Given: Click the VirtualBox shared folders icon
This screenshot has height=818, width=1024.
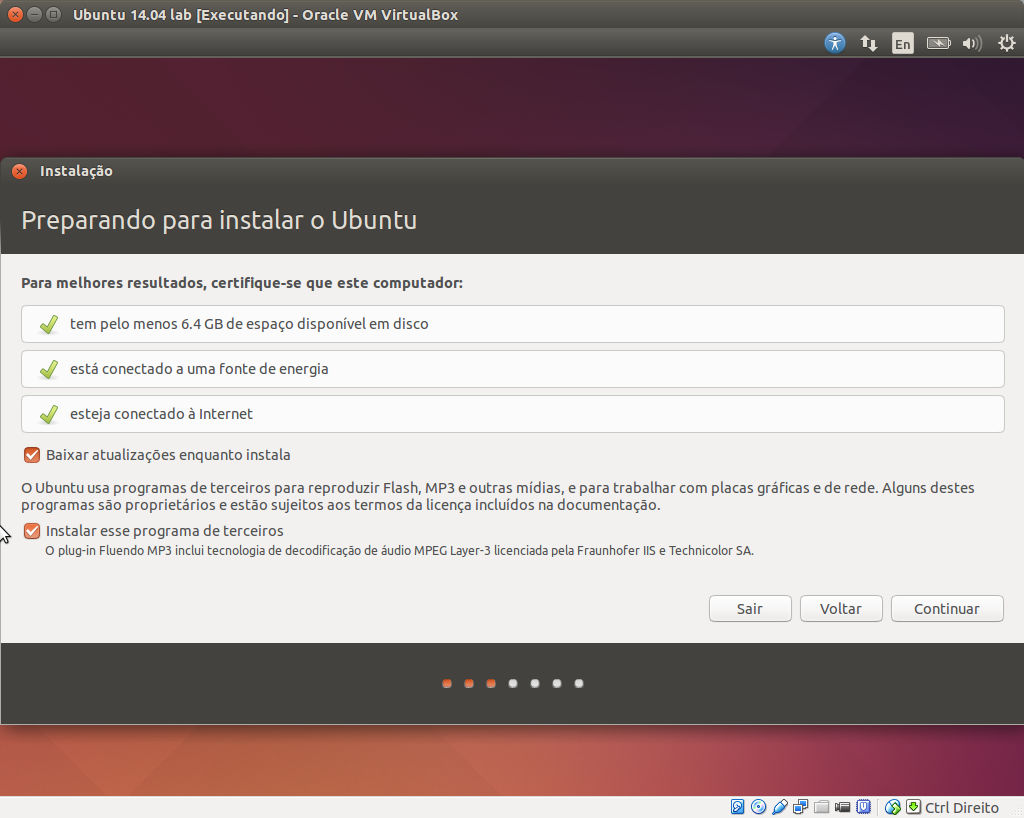Looking at the screenshot, I should pos(822,807).
